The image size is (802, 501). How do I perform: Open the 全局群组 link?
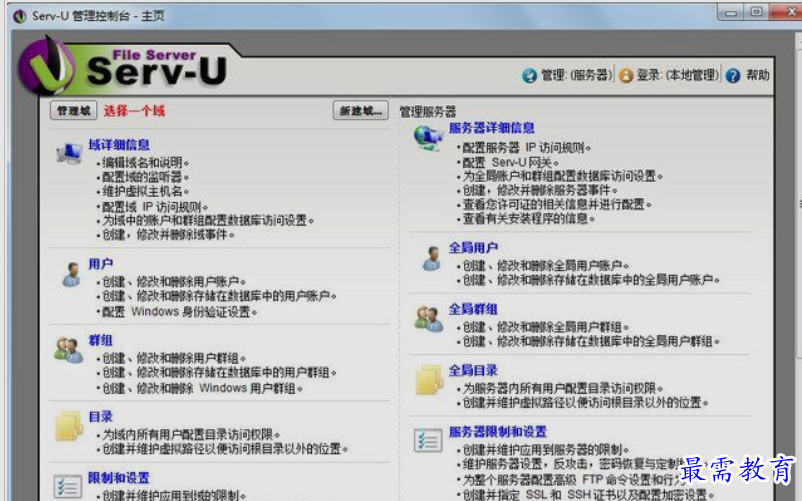click(473, 309)
